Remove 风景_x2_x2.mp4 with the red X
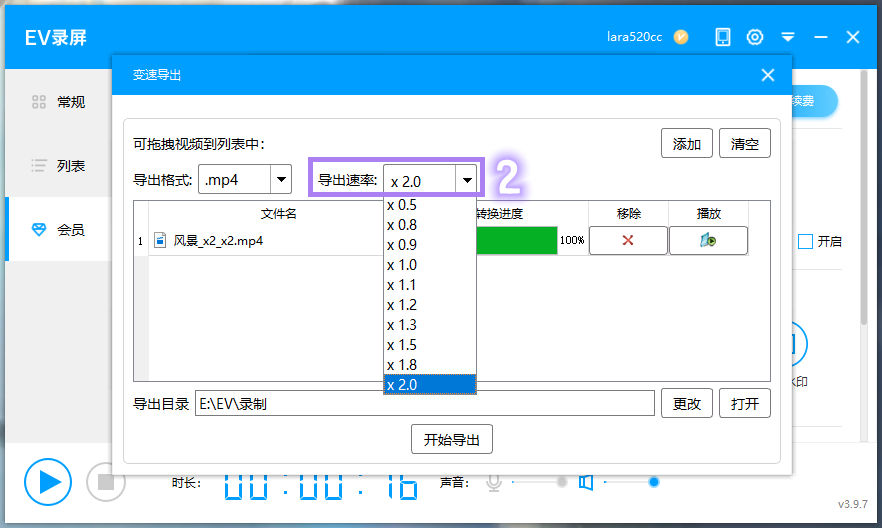The image size is (882, 528). [x=628, y=241]
